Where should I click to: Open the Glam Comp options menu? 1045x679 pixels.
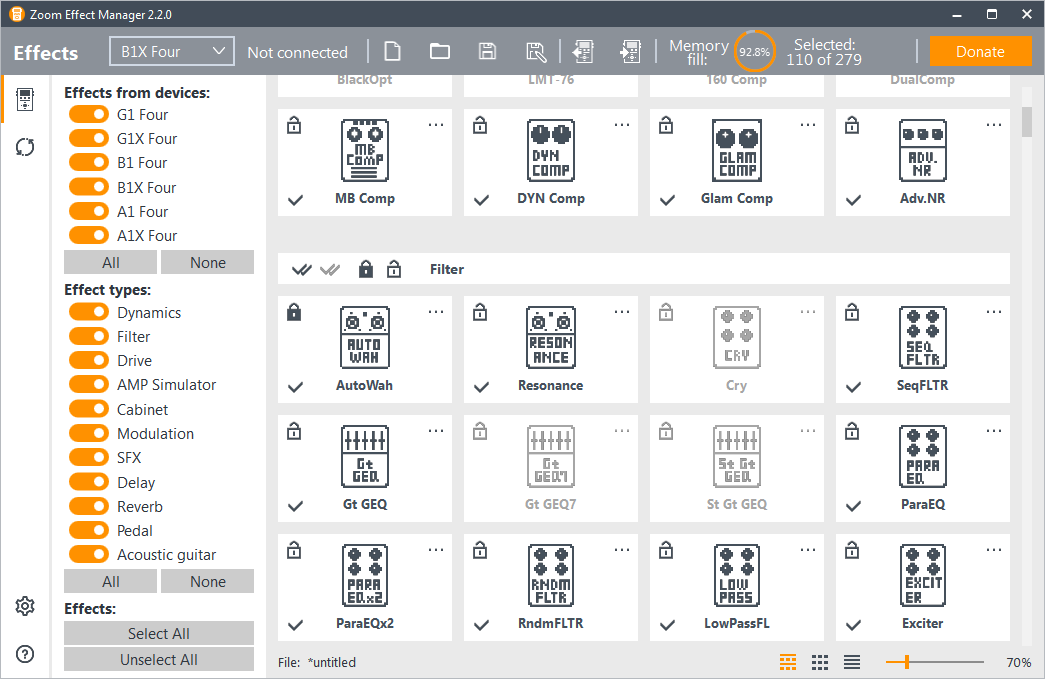(x=808, y=124)
